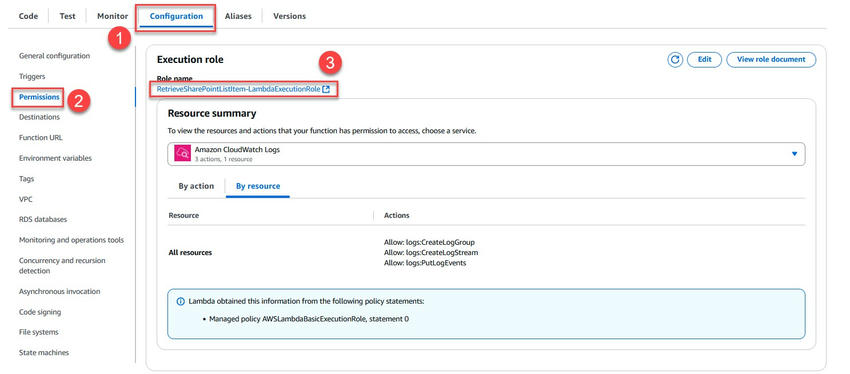
Task: Open State machines section
Action: pos(44,353)
